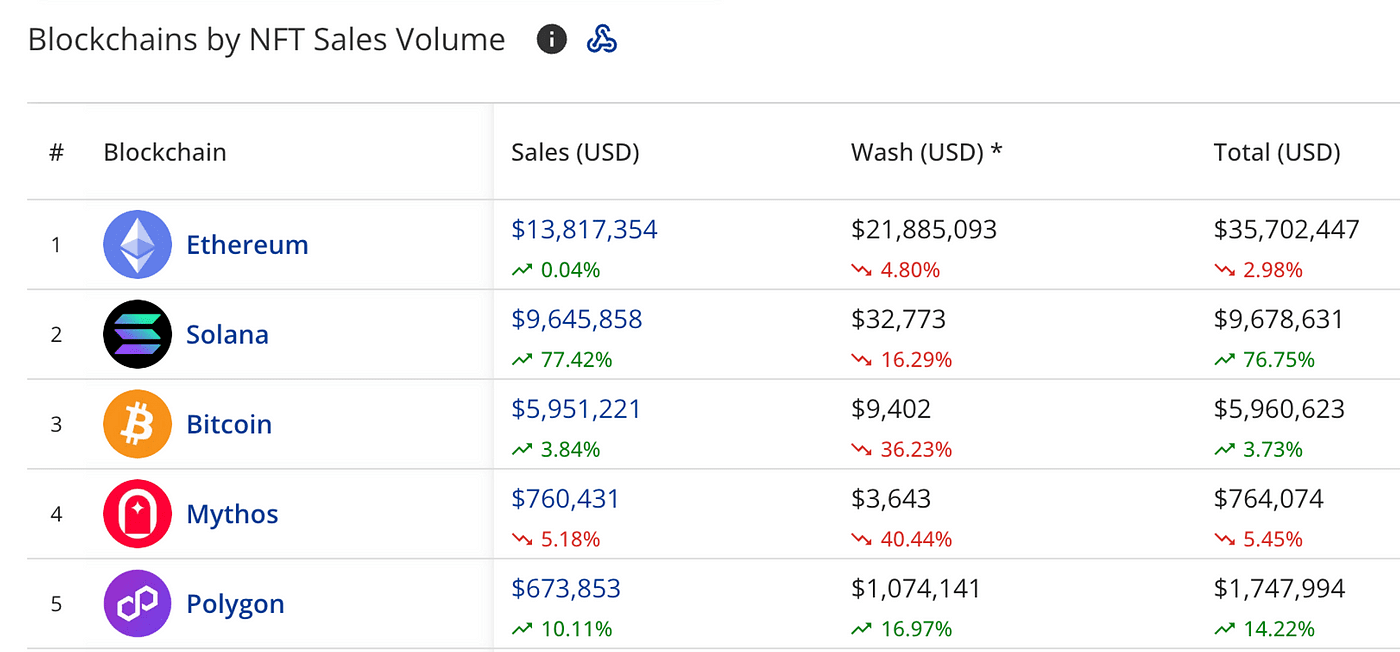
Task: Open the Polygon blockchain link
Action: coord(235,605)
